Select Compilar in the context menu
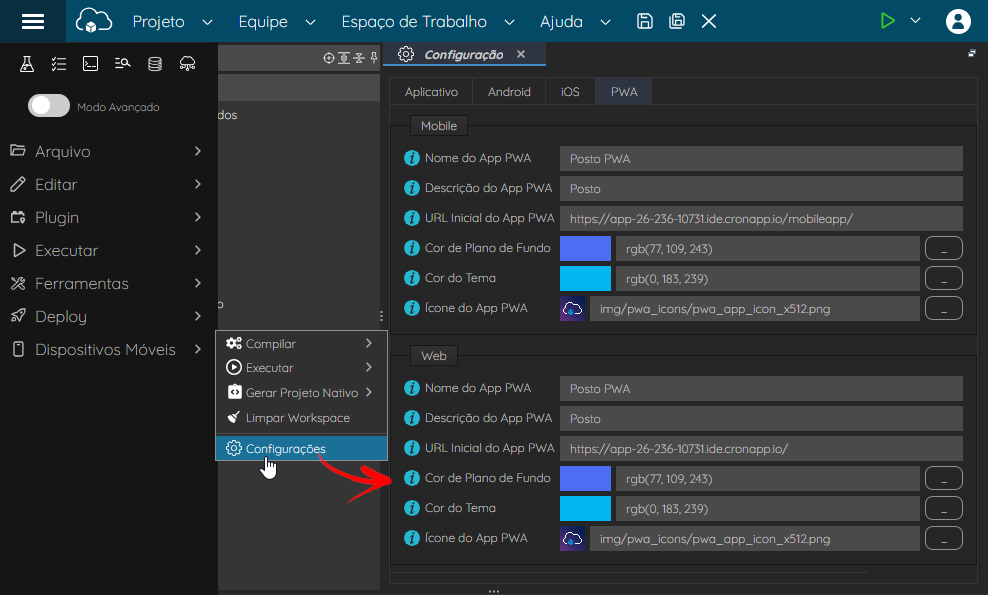The height and width of the screenshot is (595, 988). [301, 344]
